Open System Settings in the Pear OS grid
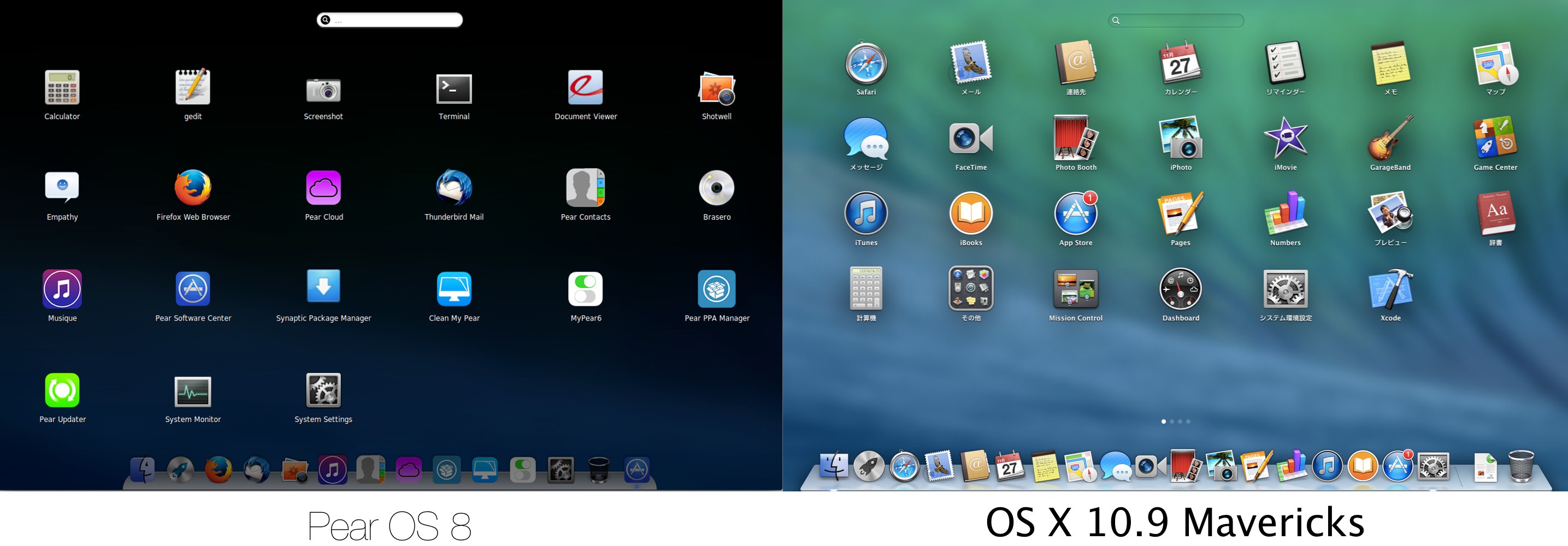 [323, 390]
